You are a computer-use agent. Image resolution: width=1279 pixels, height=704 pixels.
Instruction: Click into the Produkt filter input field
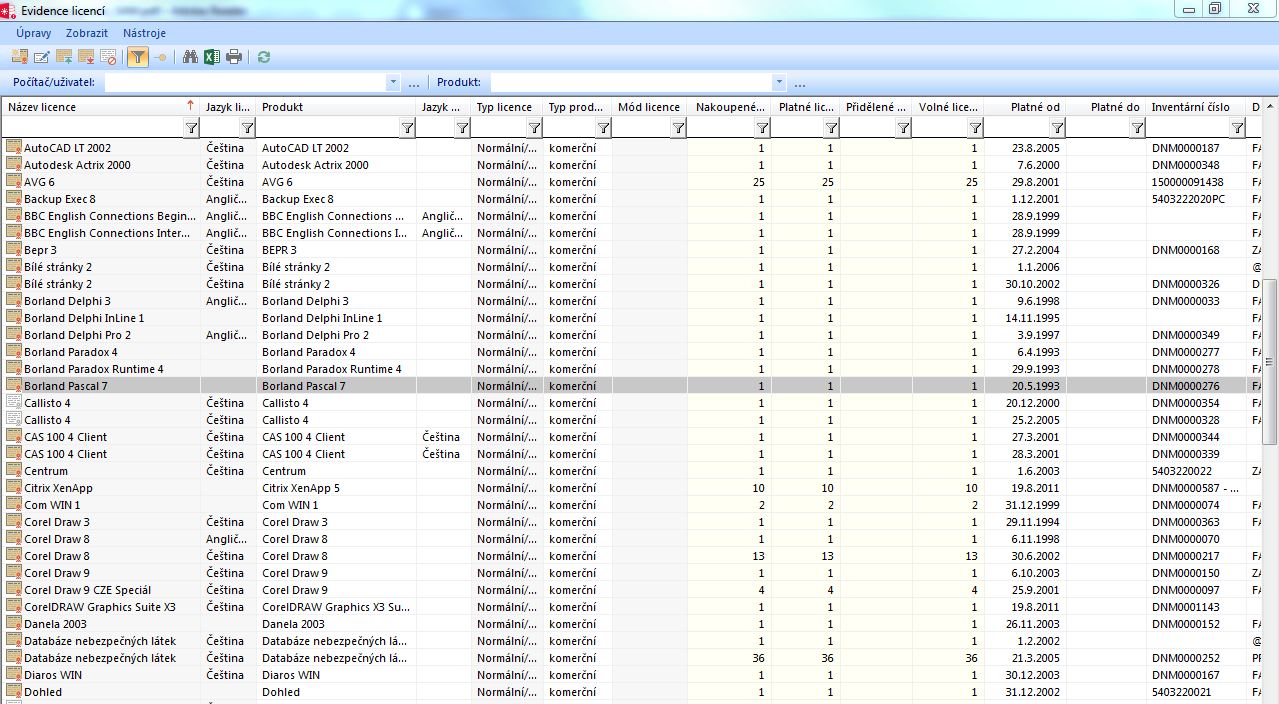click(631, 82)
